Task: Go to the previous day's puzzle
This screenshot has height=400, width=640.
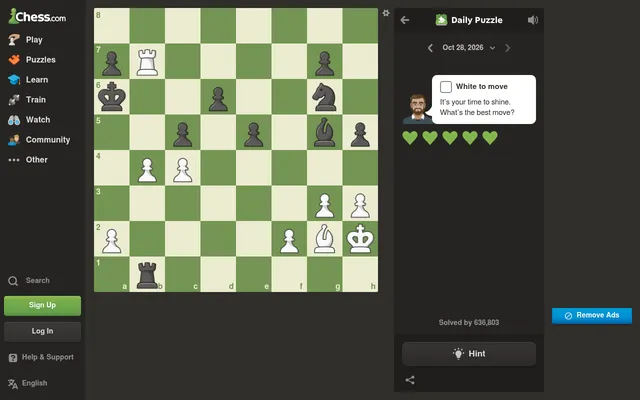Action: pos(430,48)
